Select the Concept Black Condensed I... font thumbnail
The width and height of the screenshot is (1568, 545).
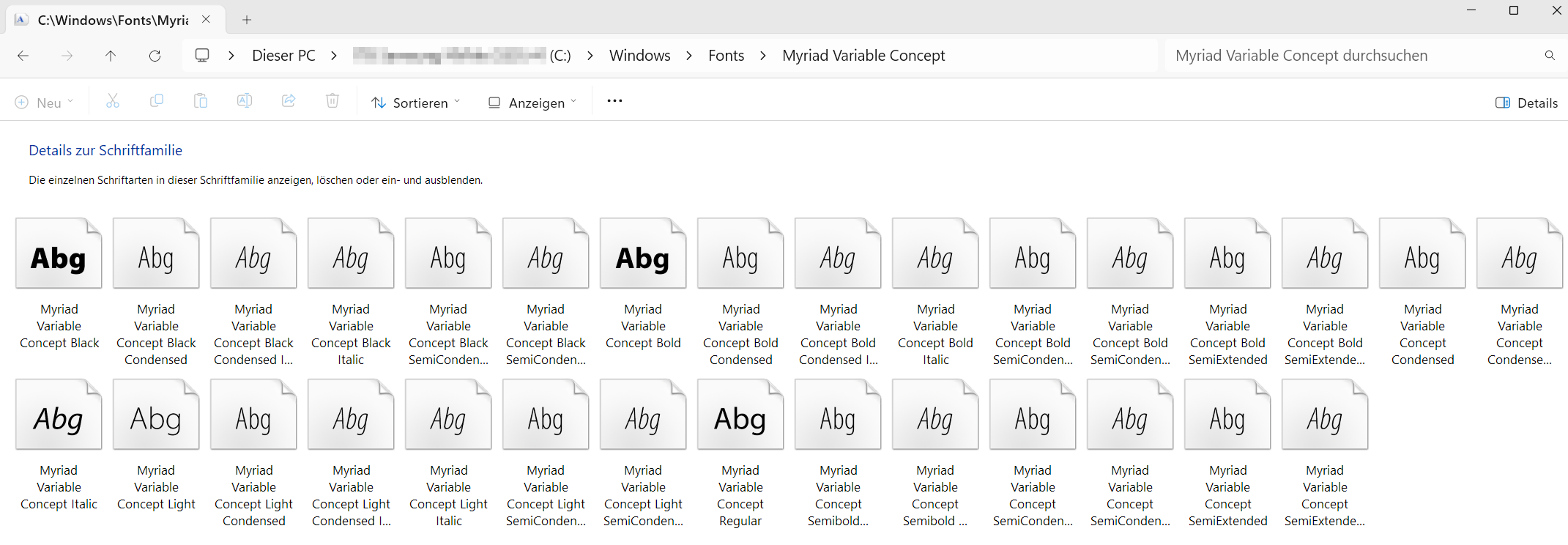point(253,253)
